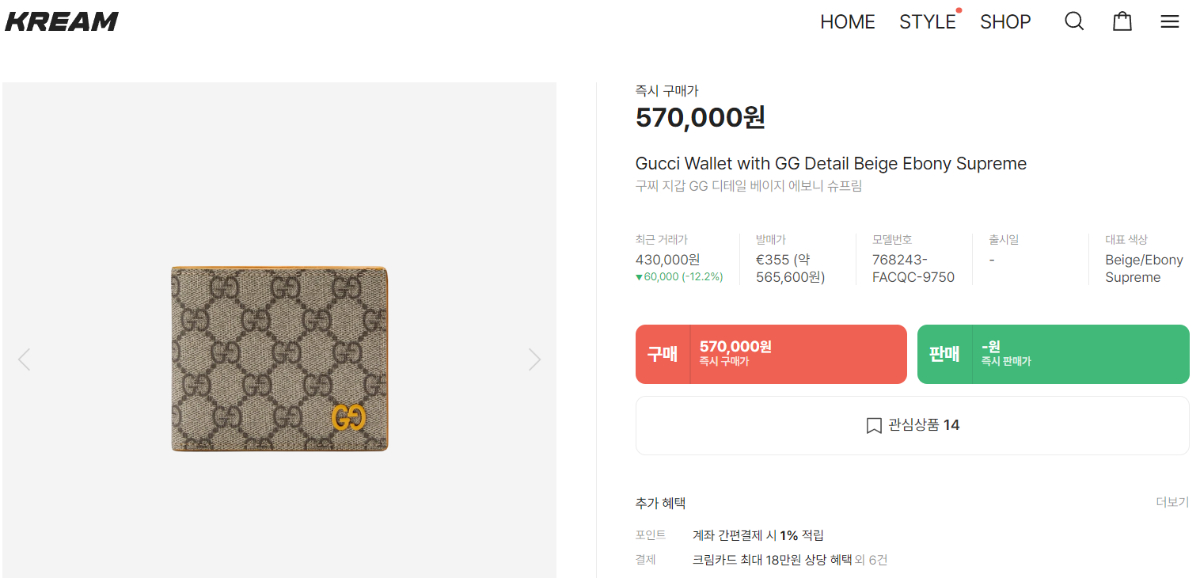This screenshot has height=578, width=1200.
Task: Click the KREAM logo
Action: click(x=62, y=21)
